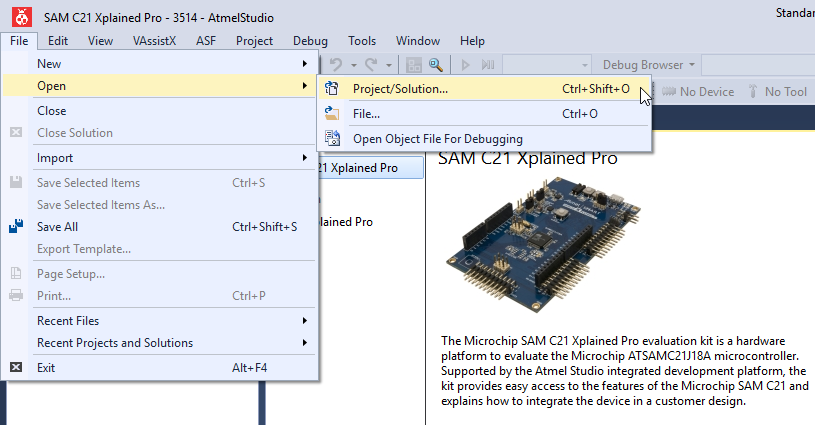Select Save All in File menu
Screen dimensions: 815x425
pyautogui.click(x=159, y=227)
